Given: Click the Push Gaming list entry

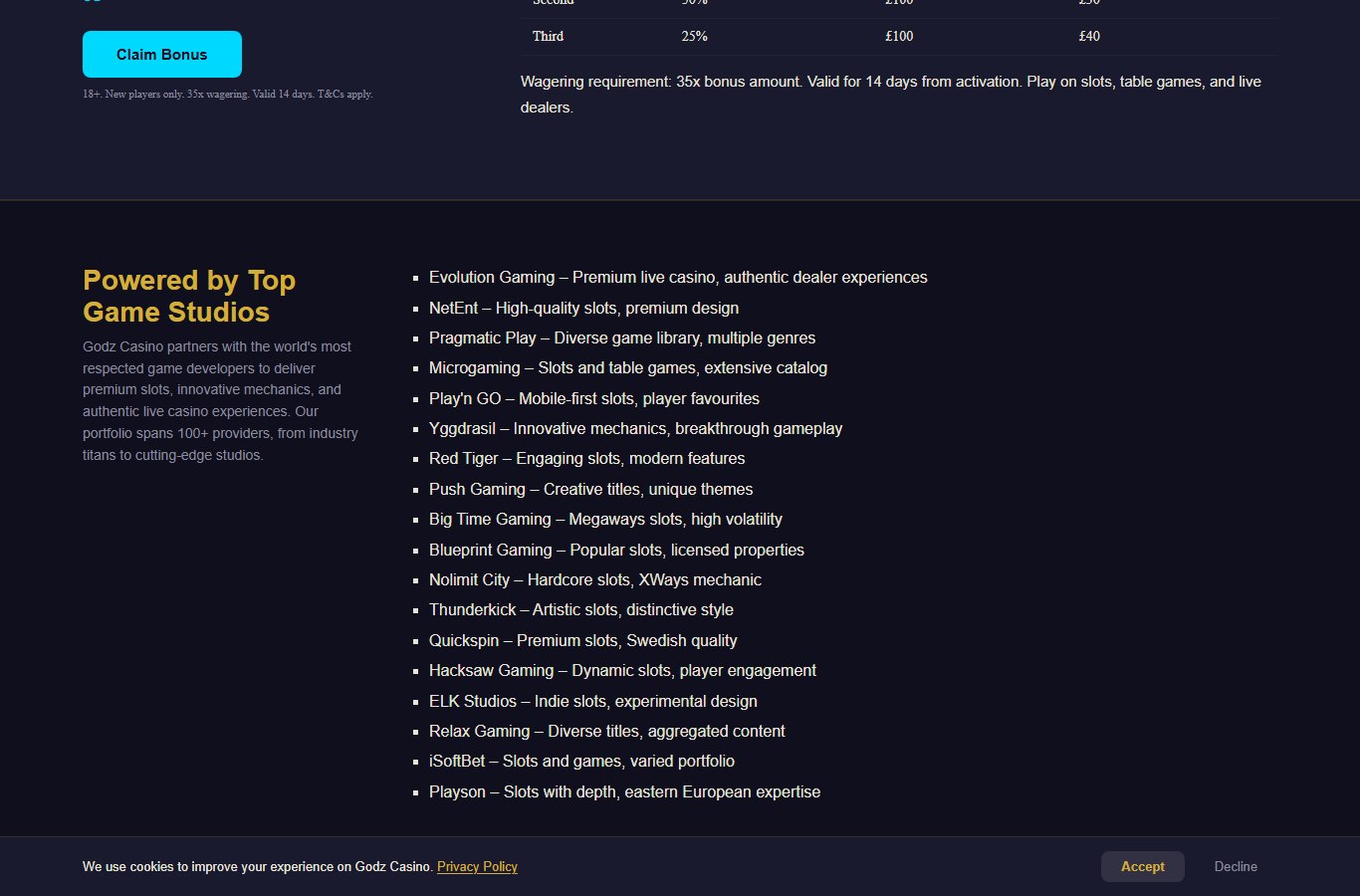Looking at the screenshot, I should (590, 489).
